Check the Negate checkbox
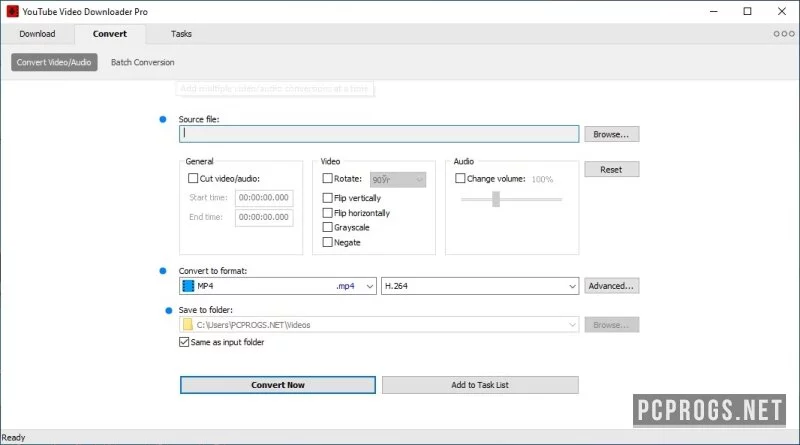This screenshot has width=800, height=445. click(x=328, y=242)
